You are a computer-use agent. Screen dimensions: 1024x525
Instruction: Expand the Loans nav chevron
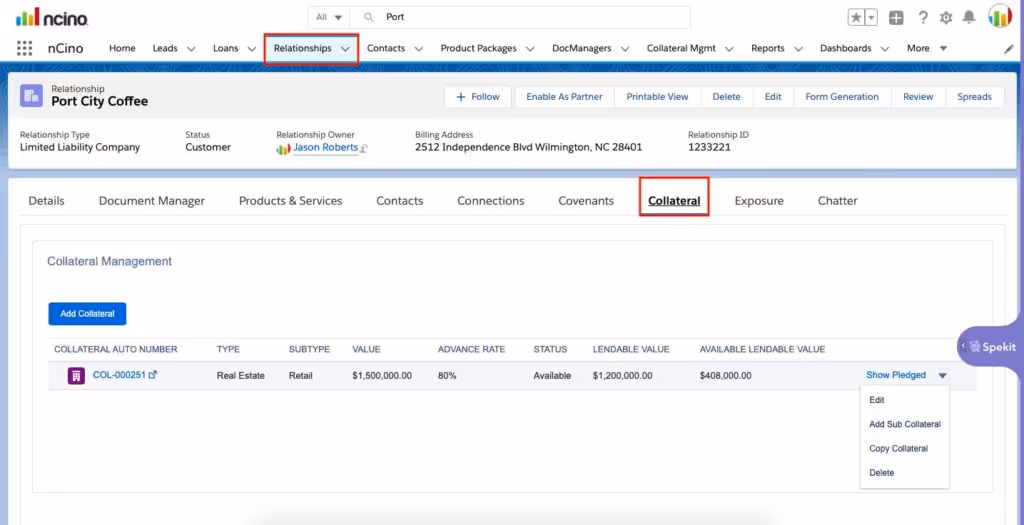coord(251,48)
